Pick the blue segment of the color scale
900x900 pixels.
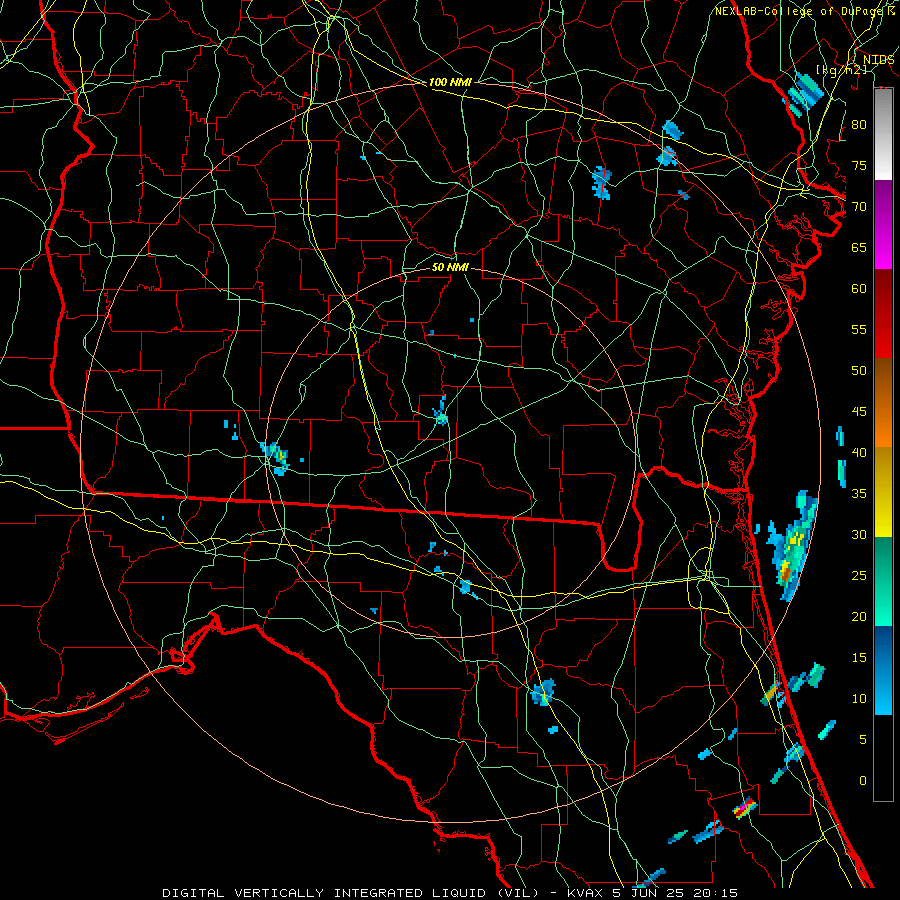[883, 670]
